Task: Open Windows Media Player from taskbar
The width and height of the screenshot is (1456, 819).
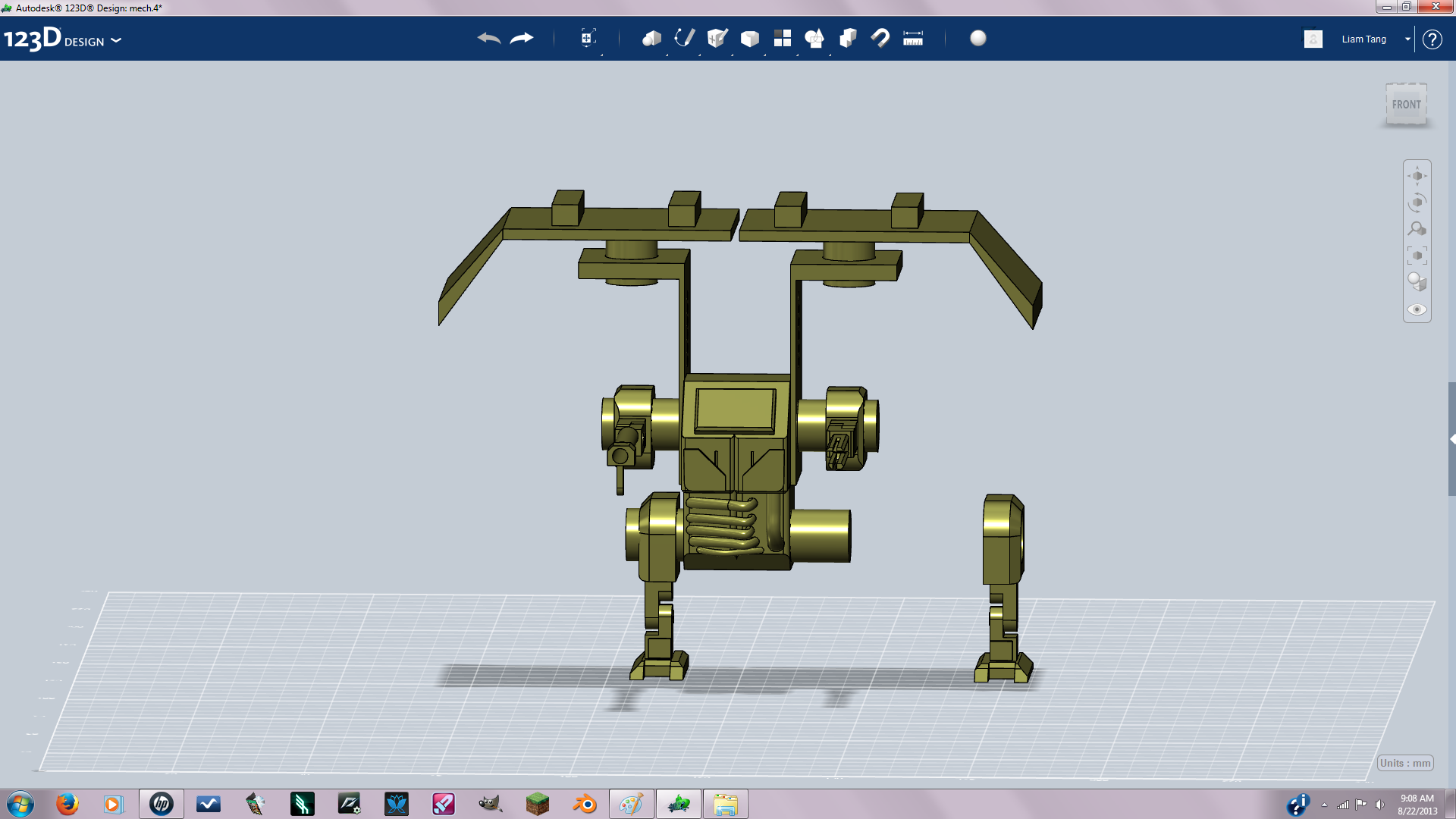Action: pyautogui.click(x=113, y=804)
